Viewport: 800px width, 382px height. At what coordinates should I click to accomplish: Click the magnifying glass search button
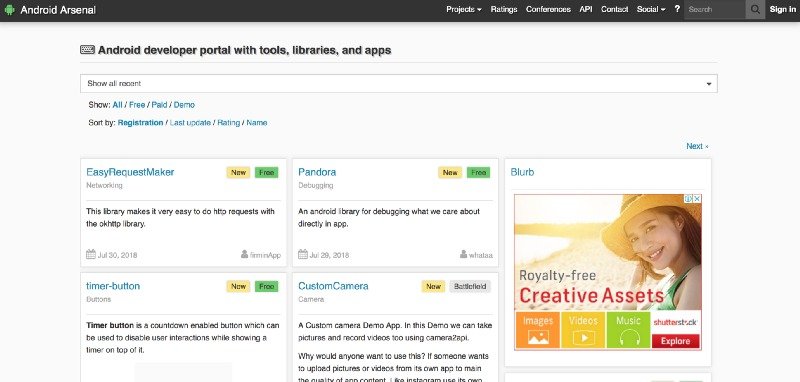point(755,9)
